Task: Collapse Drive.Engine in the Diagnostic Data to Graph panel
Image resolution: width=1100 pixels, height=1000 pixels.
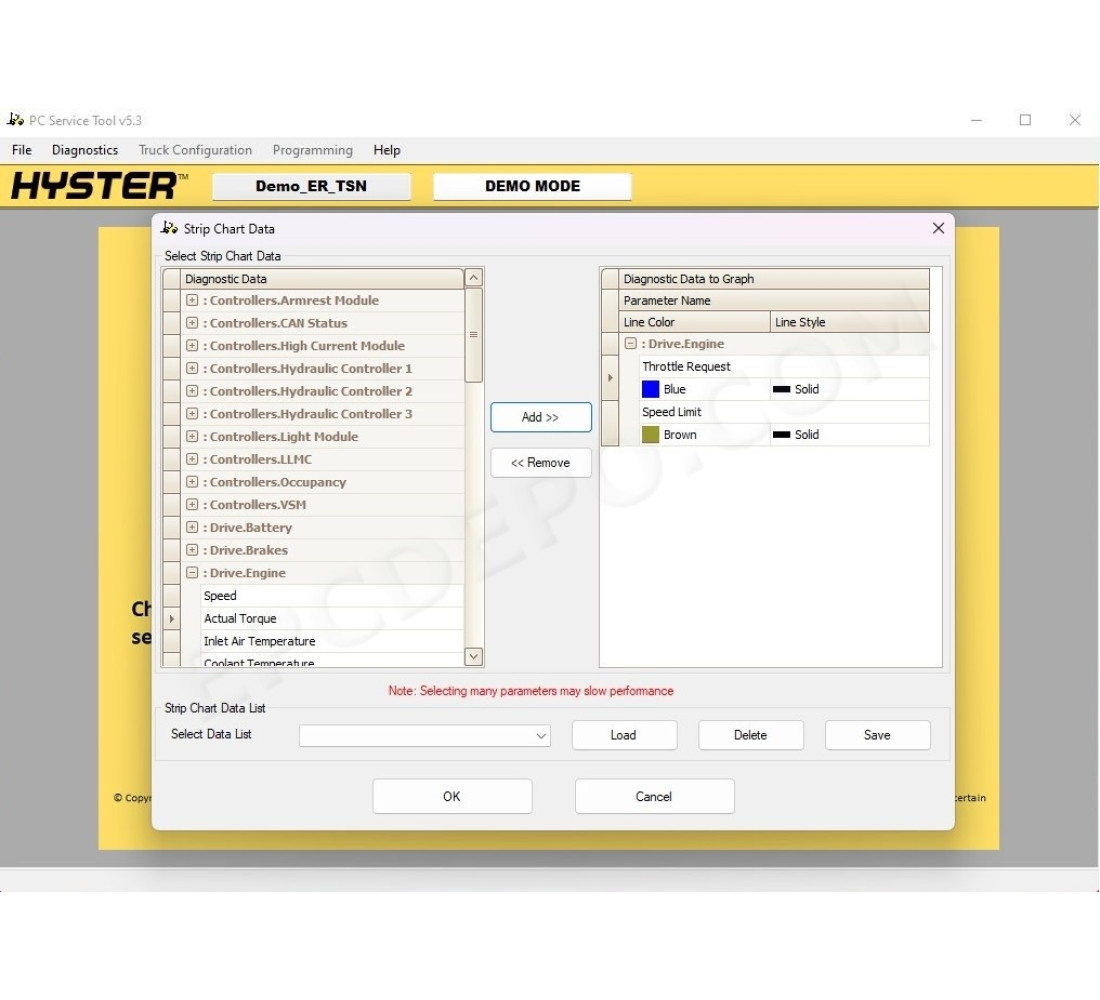Action: pyautogui.click(x=630, y=343)
